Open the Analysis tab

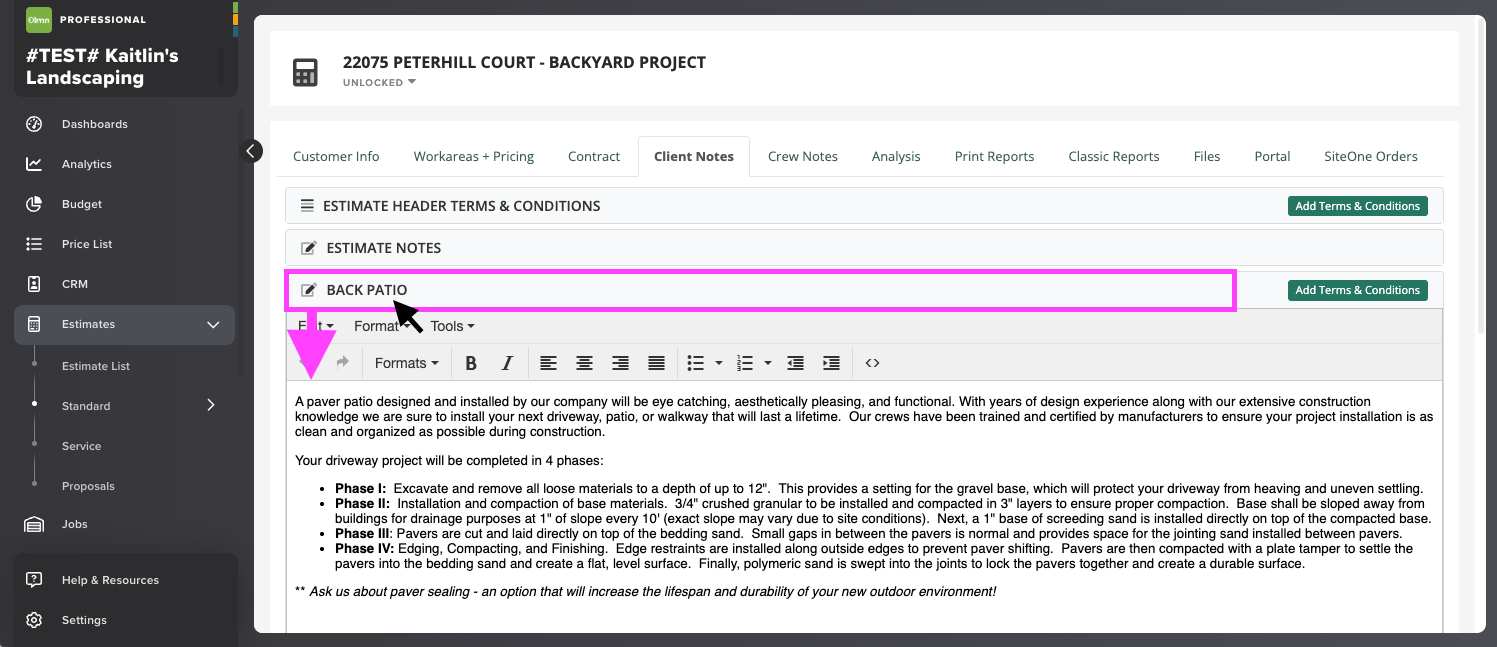coord(896,156)
